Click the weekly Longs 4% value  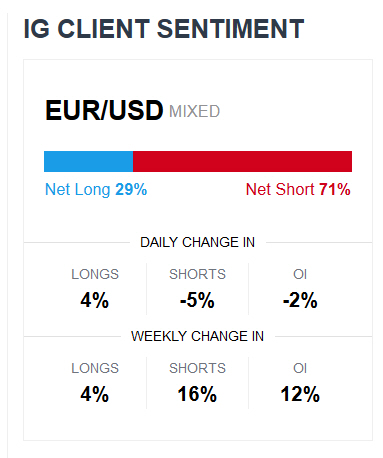(95, 394)
